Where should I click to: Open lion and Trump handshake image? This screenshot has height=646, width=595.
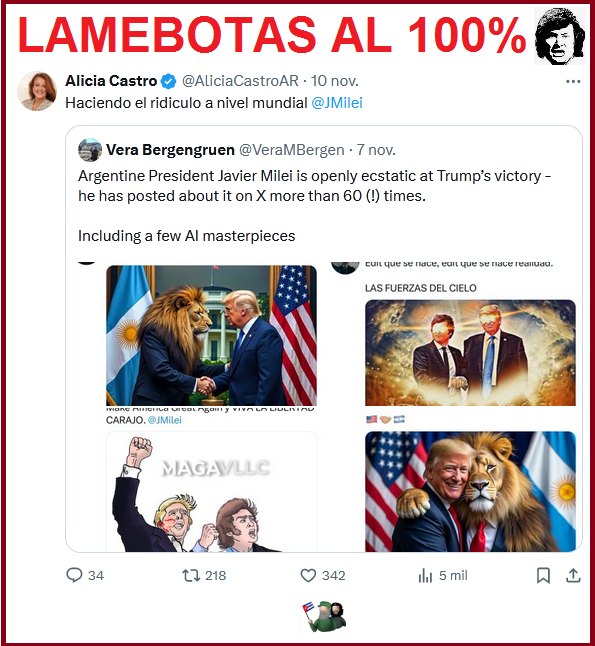coord(211,336)
